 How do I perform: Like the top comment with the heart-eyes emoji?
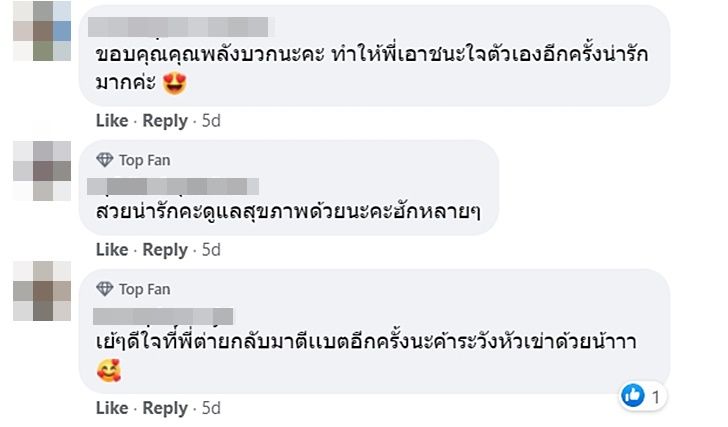(x=112, y=121)
